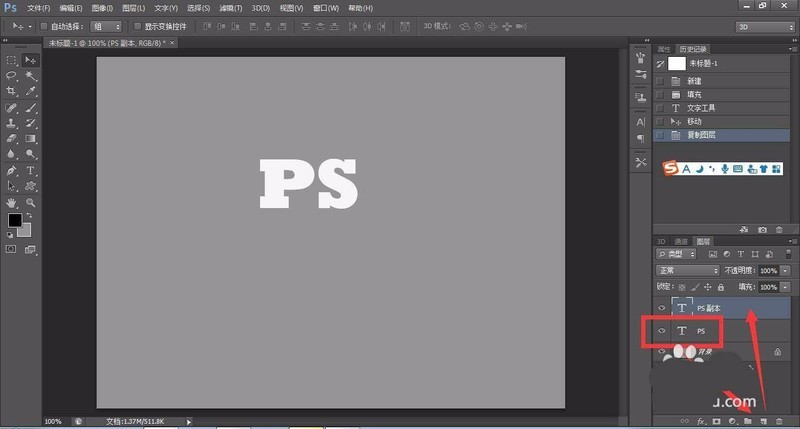Open the blend mode 正常 dropdown
This screenshot has height=429, width=800.
click(687, 270)
